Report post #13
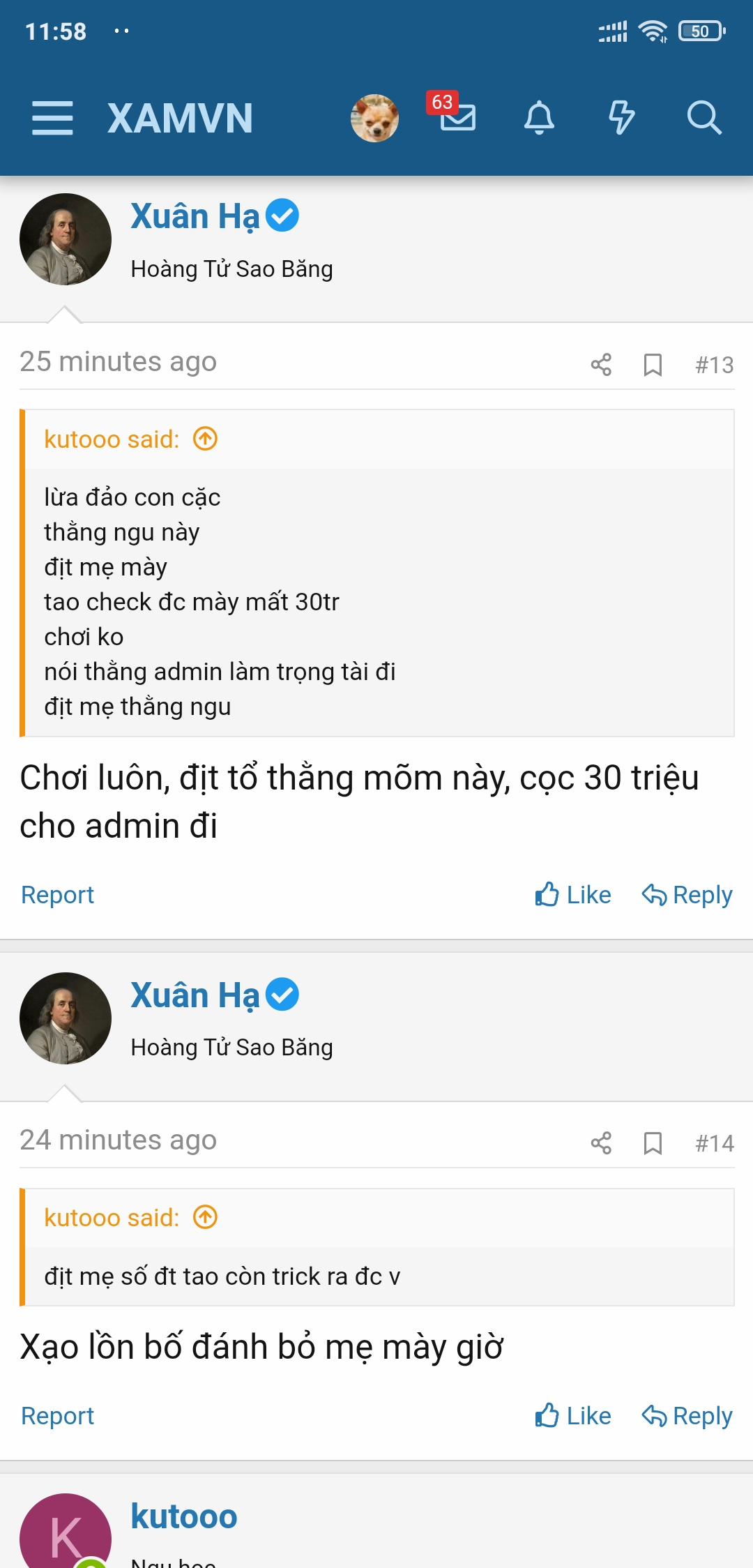Image resolution: width=753 pixels, height=1568 pixels. click(x=57, y=895)
